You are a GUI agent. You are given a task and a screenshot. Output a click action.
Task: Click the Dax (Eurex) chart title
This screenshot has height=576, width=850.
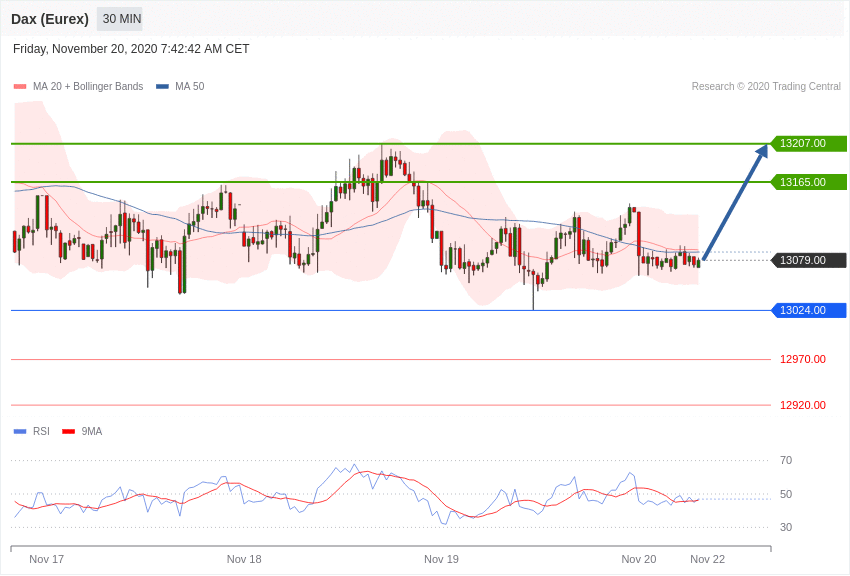point(50,19)
